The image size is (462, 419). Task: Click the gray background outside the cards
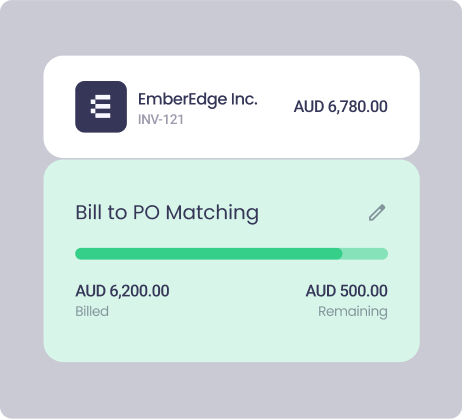(230, 28)
